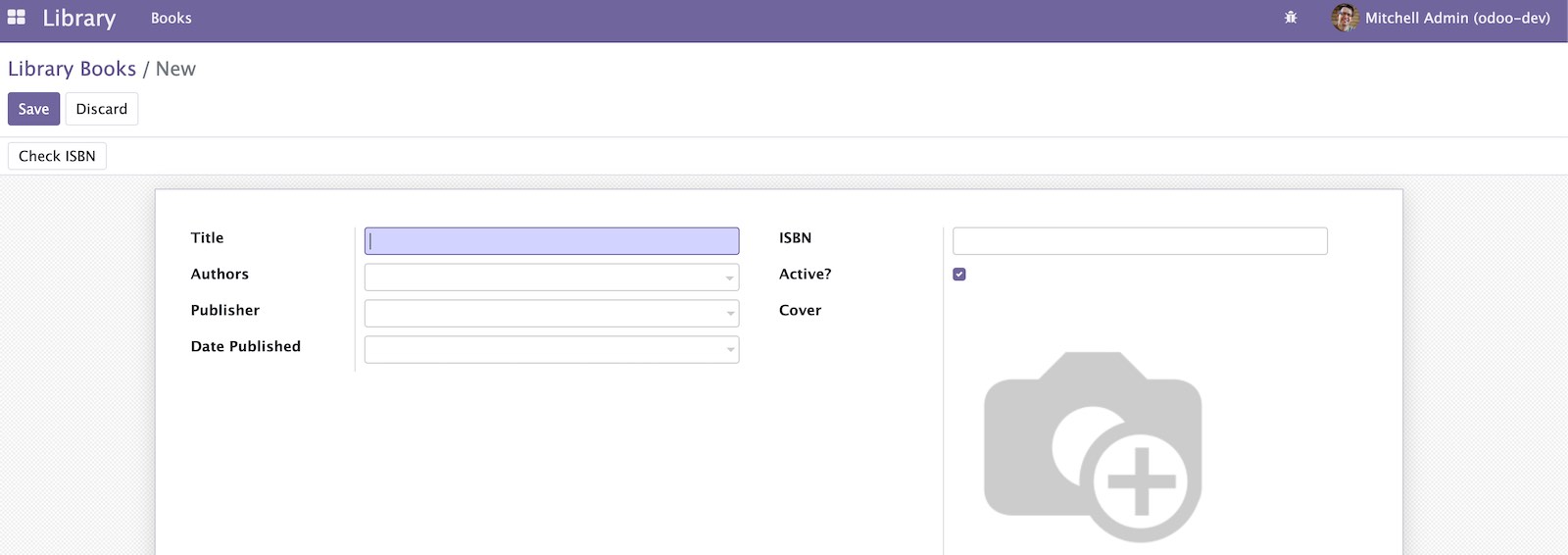Viewport: 1568px width, 555px height.
Task: Focus the Title input field
Action: point(552,241)
